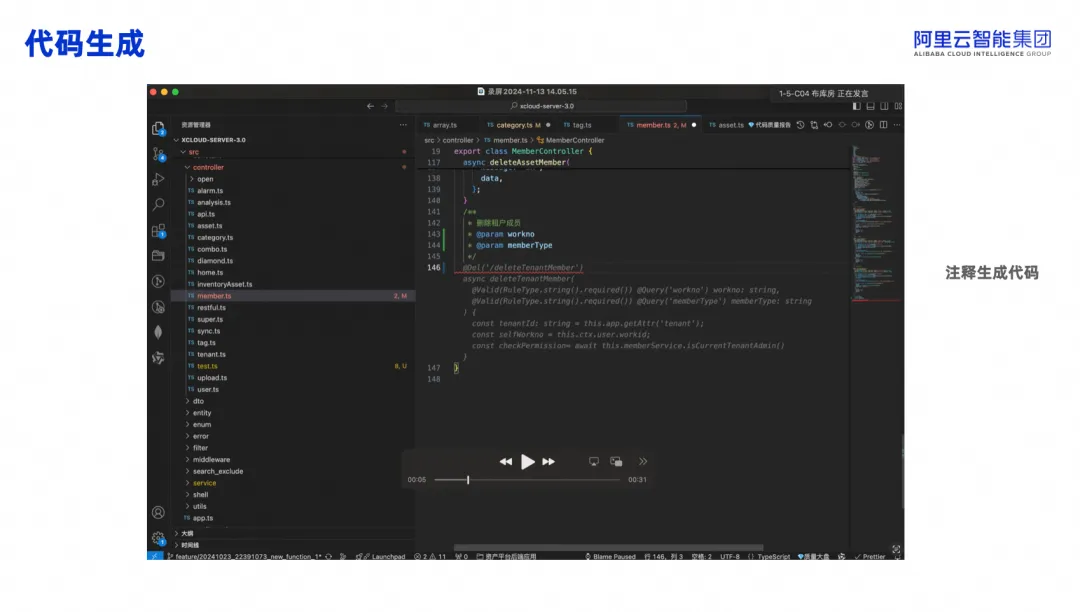Click the controller breadcrumb segment
The image size is (1080, 612).
[x=458, y=140]
